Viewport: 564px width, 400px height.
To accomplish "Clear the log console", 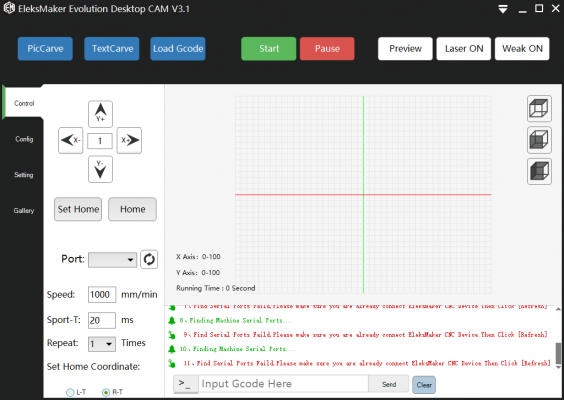I will click(424, 385).
